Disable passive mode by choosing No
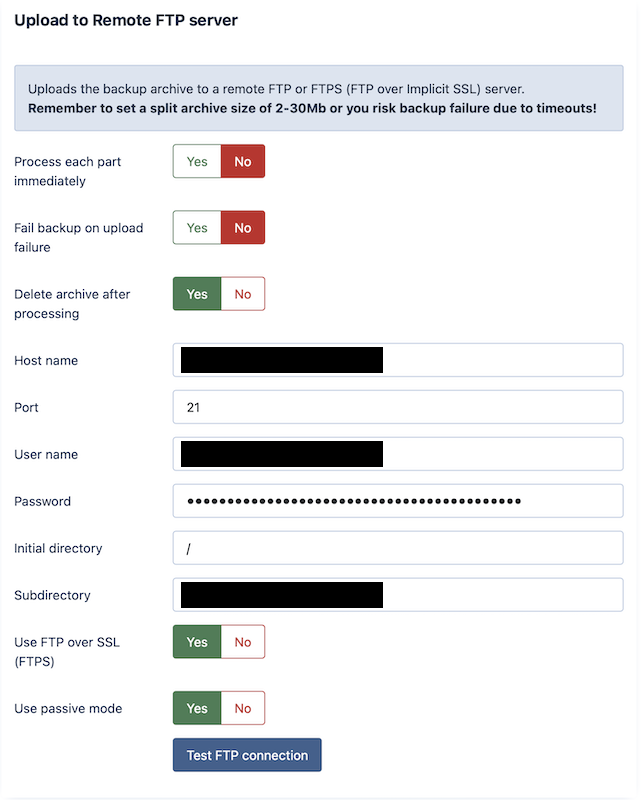Image resolution: width=642 pixels, height=800 pixels. tap(243, 708)
